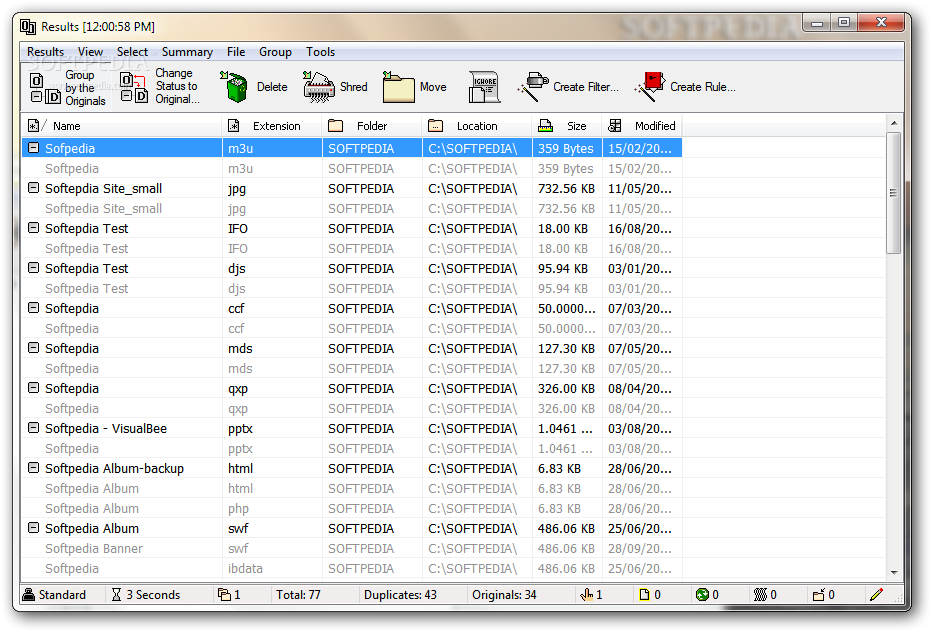Click the Create Rule... label
Screen dimensions: 932x632
pyautogui.click(x=703, y=87)
